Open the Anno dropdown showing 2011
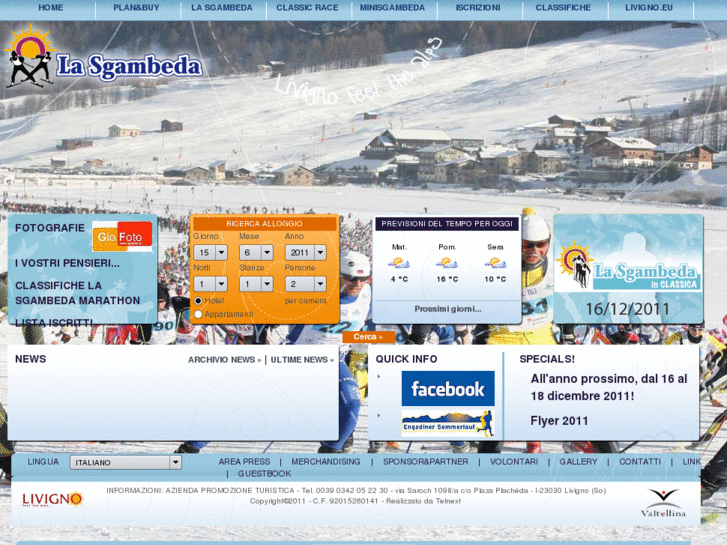The width and height of the screenshot is (727, 545). (306, 252)
